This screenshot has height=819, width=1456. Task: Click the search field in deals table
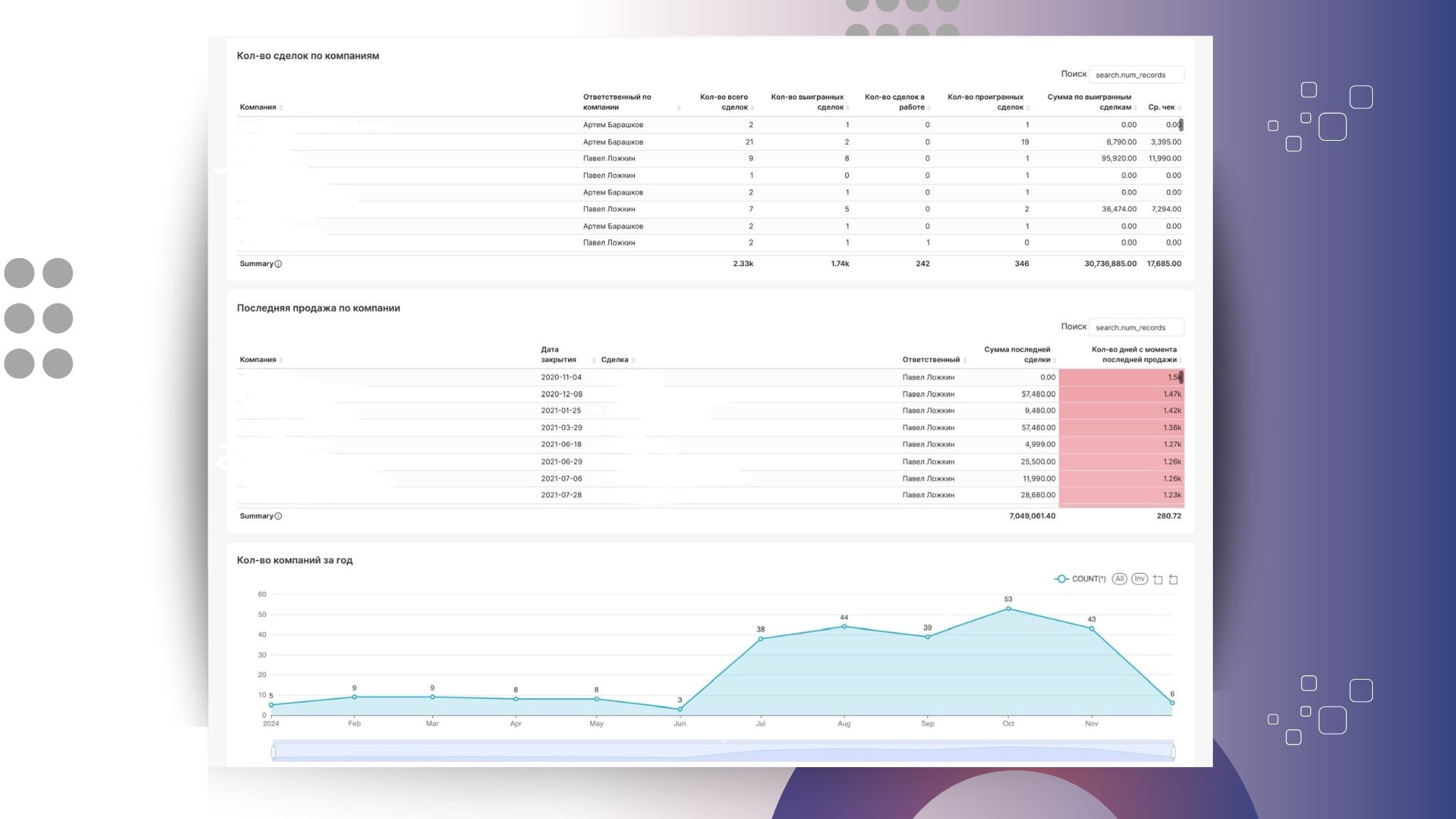tap(1136, 75)
